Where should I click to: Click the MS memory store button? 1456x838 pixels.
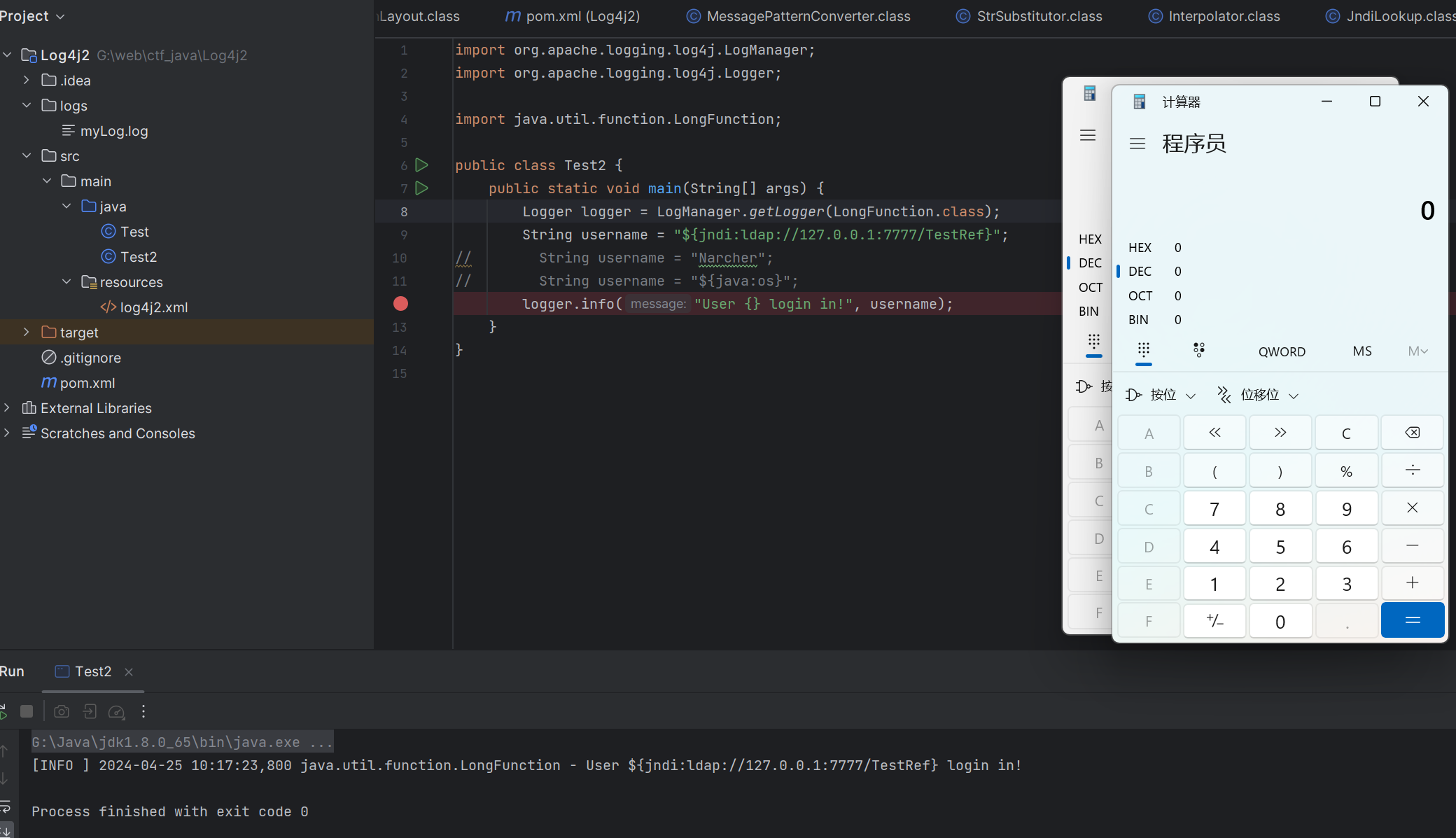pos(1362,351)
